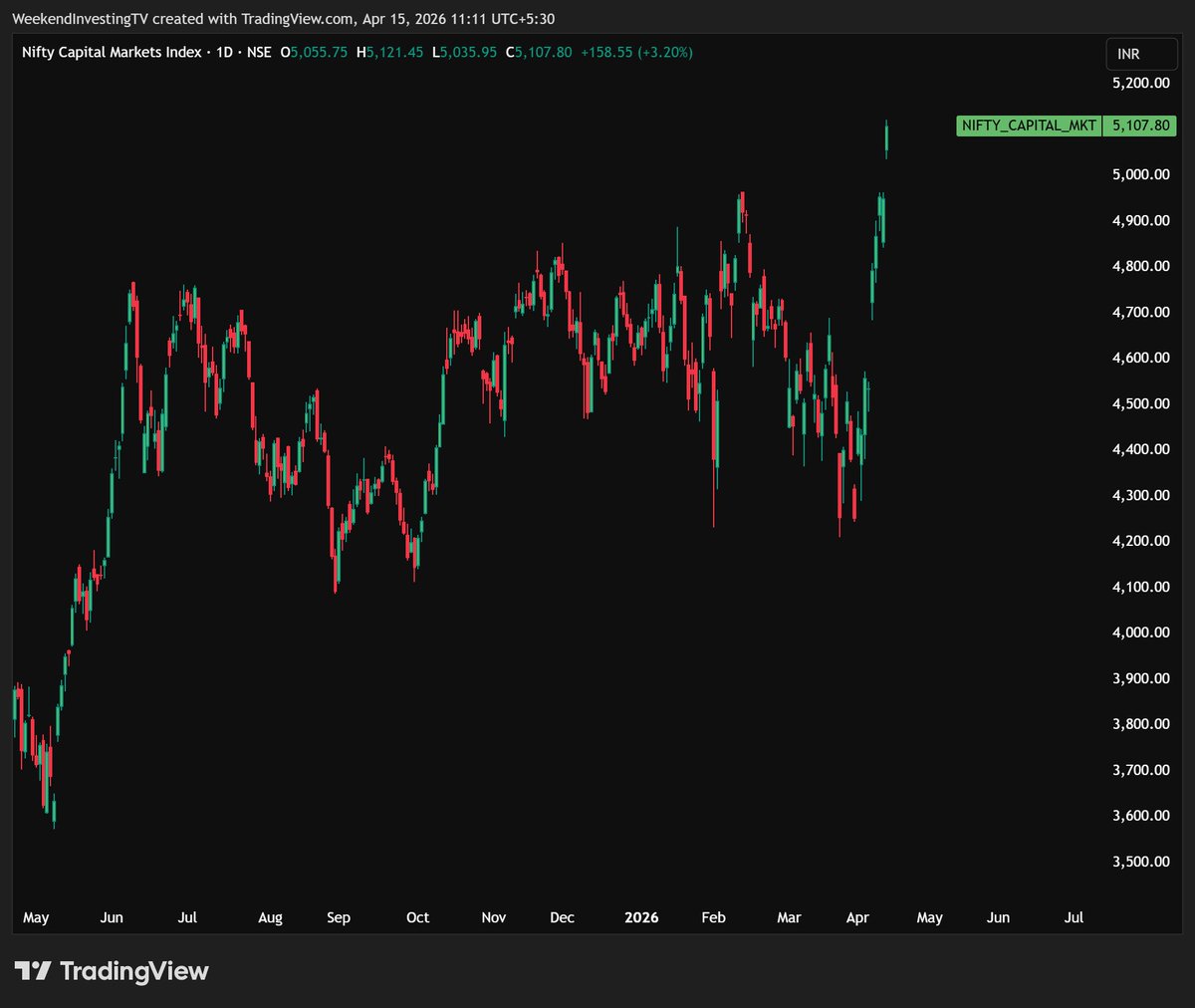Open the INR currency selector
1195x1008 pixels.
pos(1140,54)
